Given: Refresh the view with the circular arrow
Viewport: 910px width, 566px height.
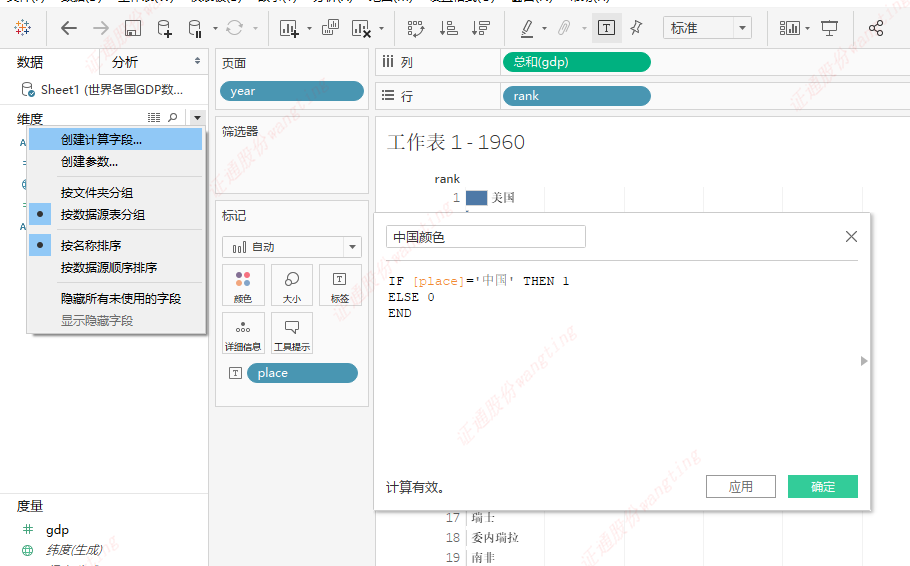Looking at the screenshot, I should [234, 28].
